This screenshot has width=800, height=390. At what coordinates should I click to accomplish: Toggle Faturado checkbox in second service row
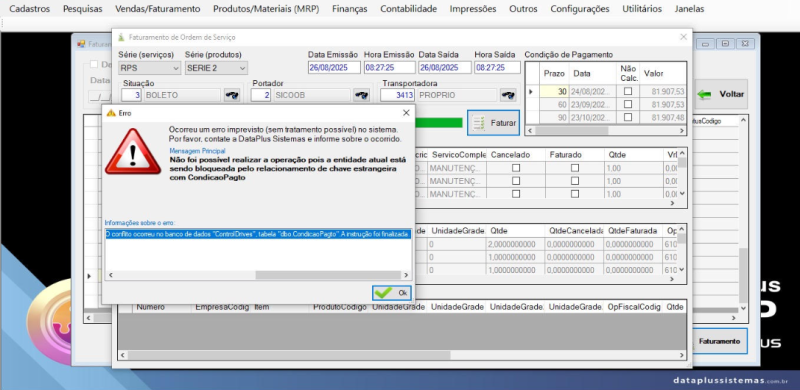[x=575, y=181]
